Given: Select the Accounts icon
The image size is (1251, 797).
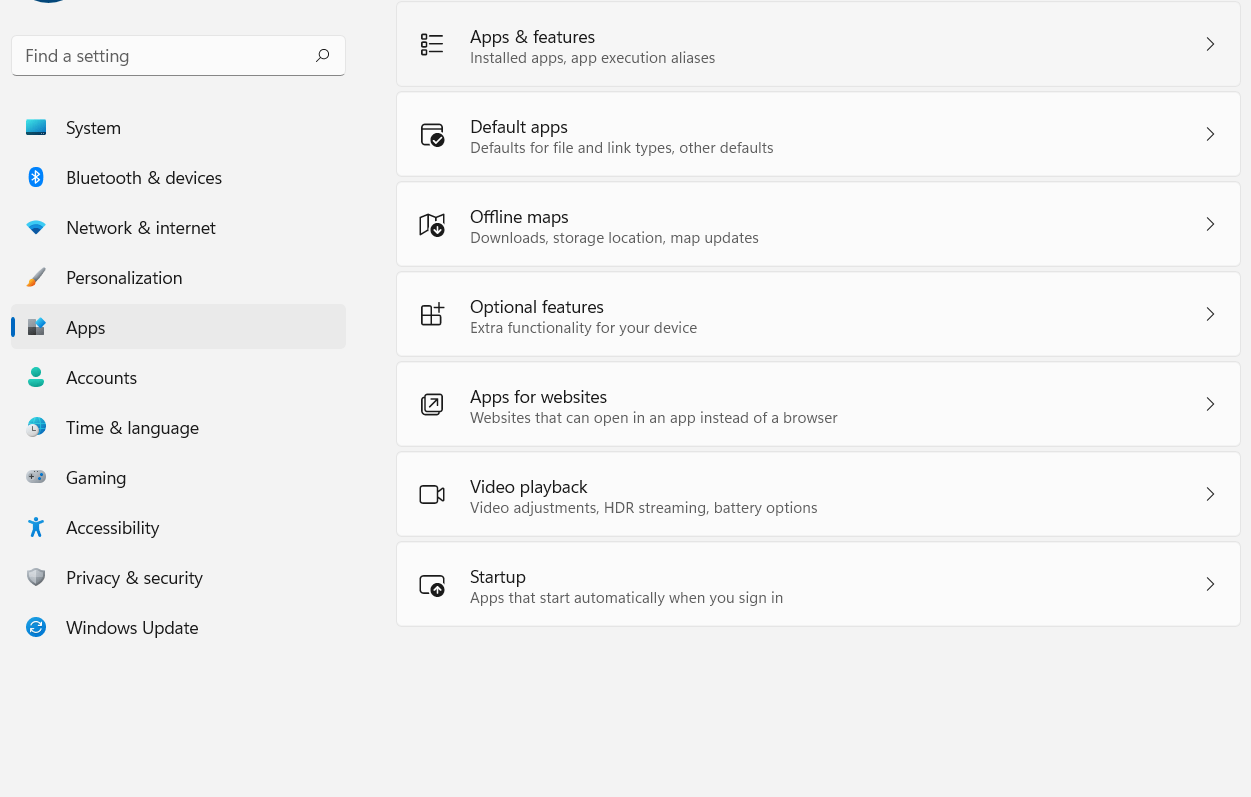Looking at the screenshot, I should (x=36, y=377).
